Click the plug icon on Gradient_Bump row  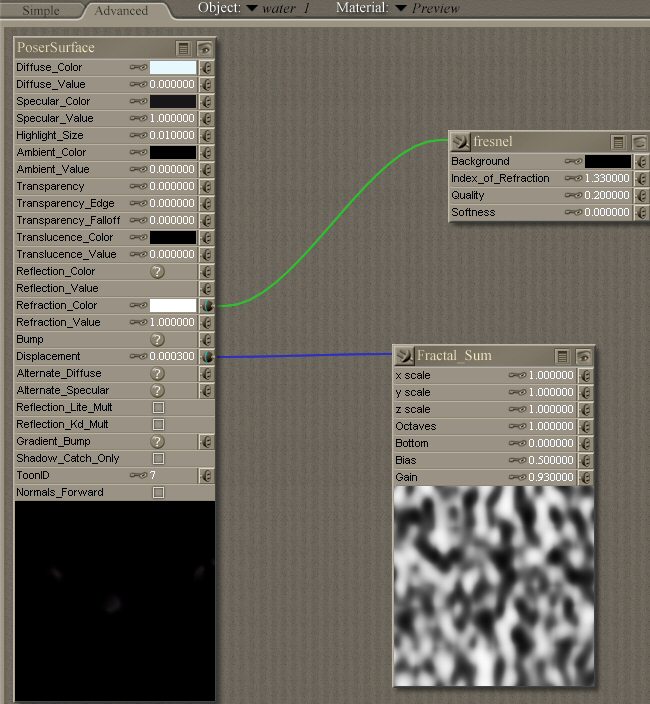point(206,442)
